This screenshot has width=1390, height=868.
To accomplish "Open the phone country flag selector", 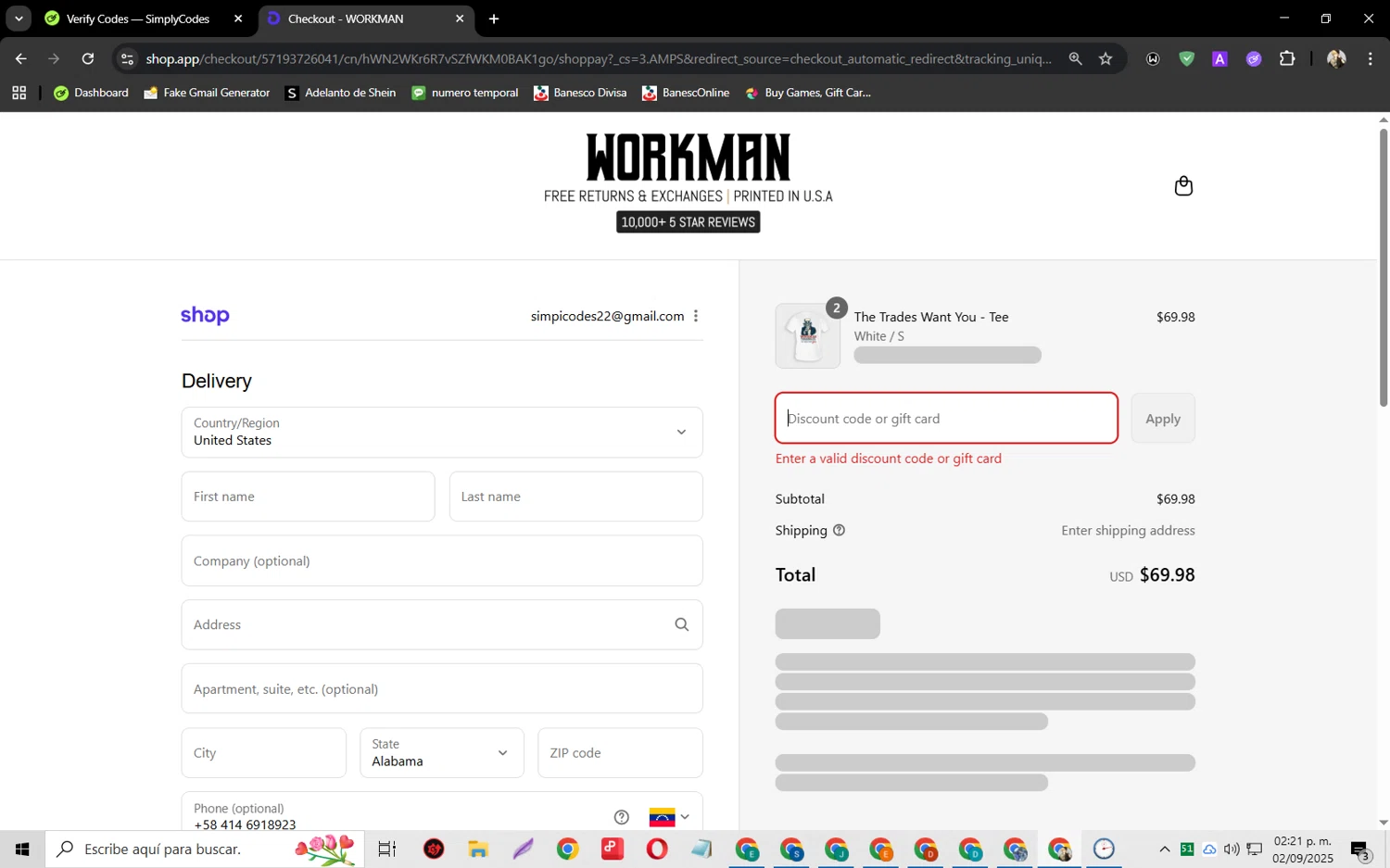I will point(670,817).
